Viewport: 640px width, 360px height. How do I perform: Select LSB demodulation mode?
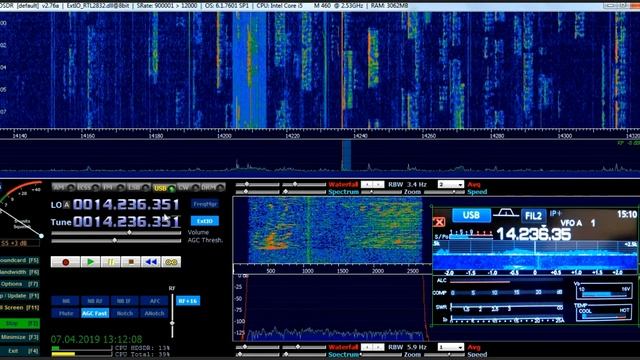tap(138, 188)
